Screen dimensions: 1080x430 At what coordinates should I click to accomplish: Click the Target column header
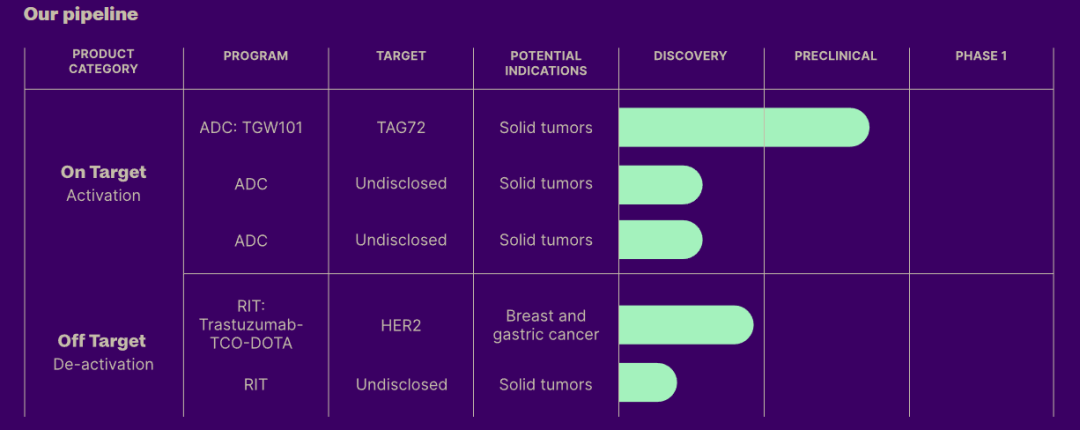tap(400, 56)
